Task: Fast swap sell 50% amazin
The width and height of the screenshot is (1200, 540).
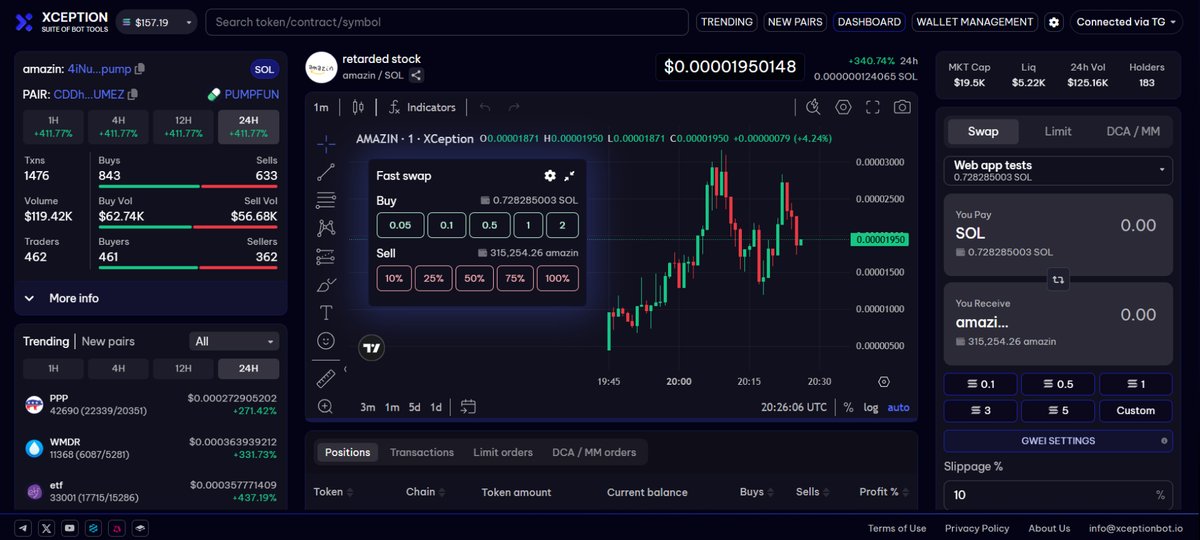Action: (x=474, y=278)
